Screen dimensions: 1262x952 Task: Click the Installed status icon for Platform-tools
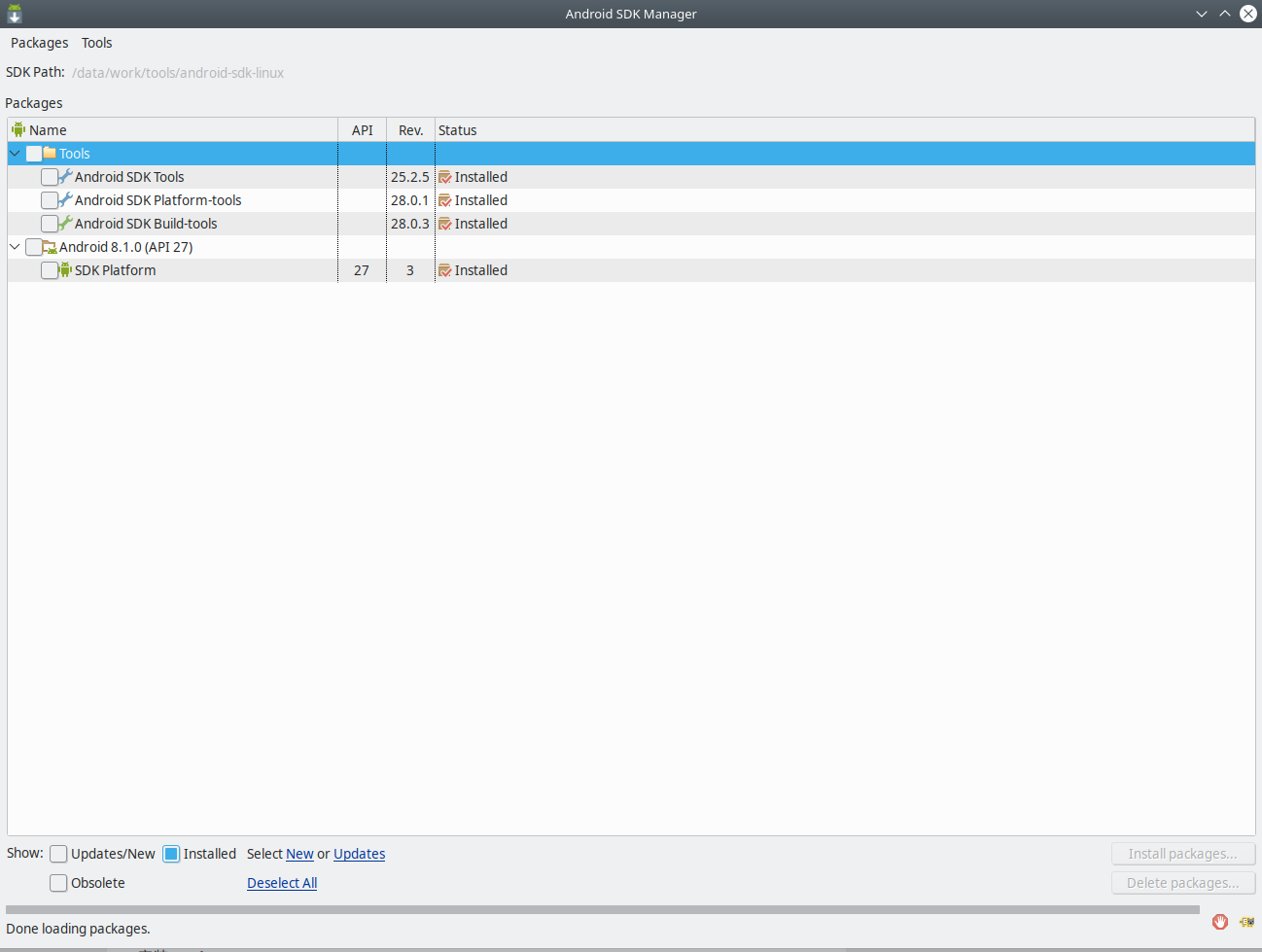(445, 200)
